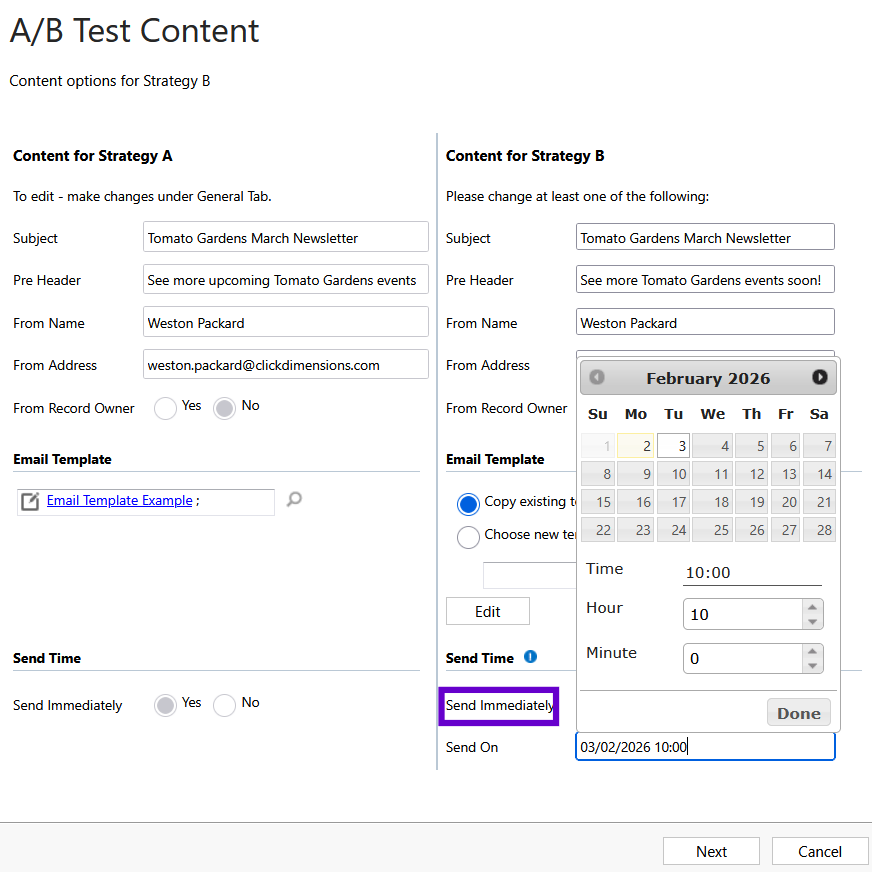Screen dimensions: 872x872
Task: Increase the Hour spinner value
Action: (812, 607)
